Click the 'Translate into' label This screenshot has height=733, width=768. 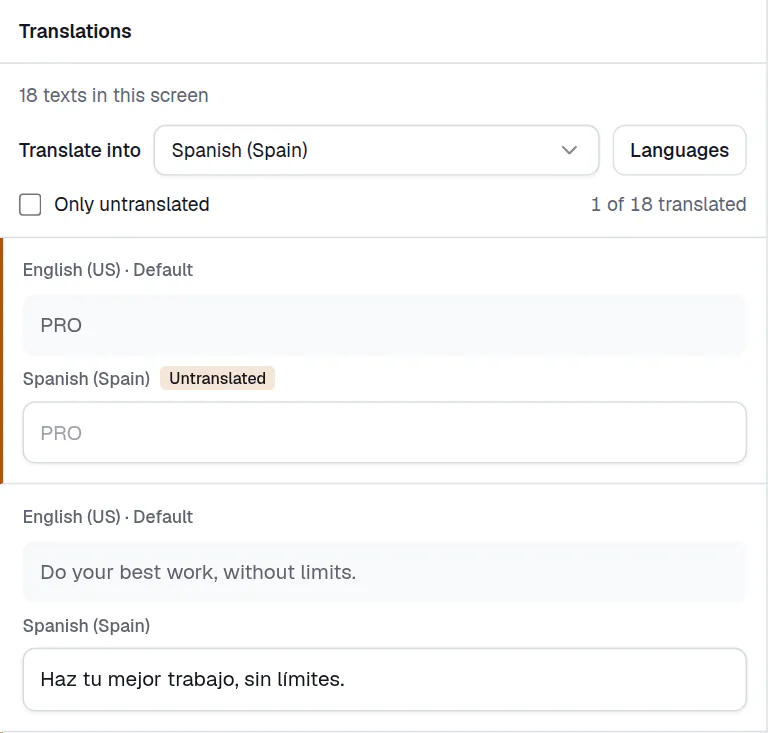point(80,150)
